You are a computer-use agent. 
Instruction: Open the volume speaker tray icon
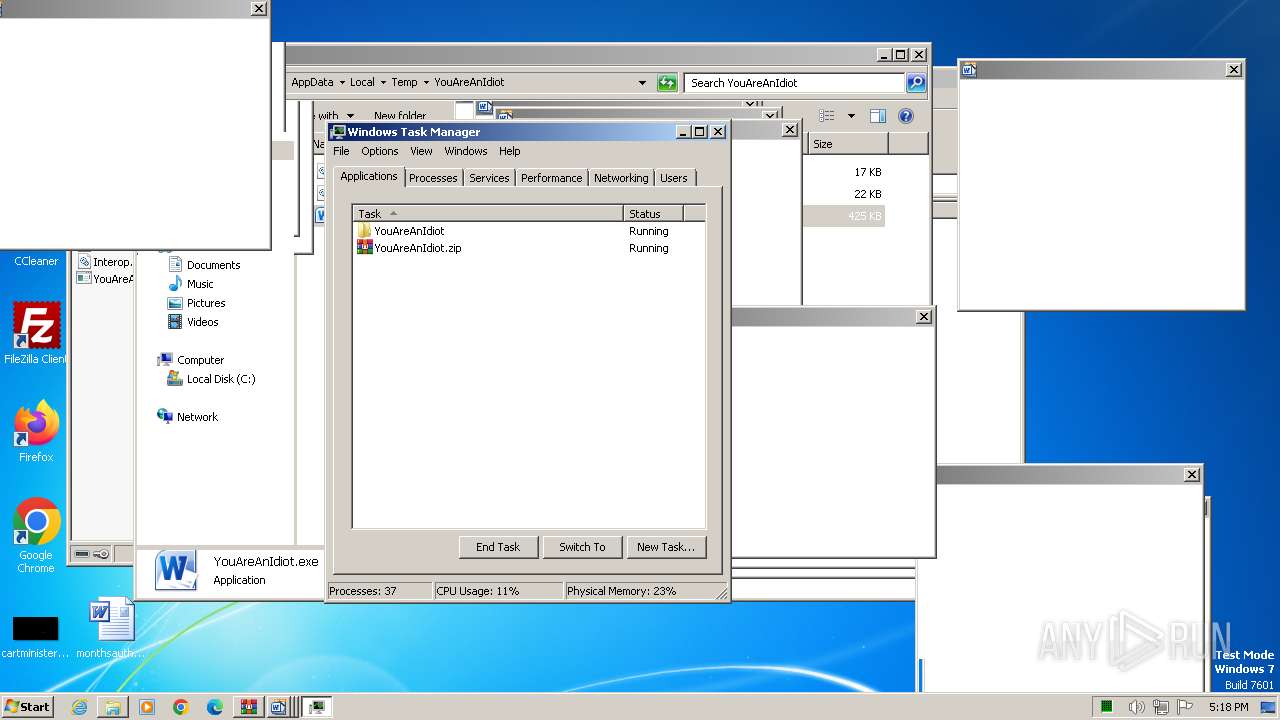pos(1136,707)
